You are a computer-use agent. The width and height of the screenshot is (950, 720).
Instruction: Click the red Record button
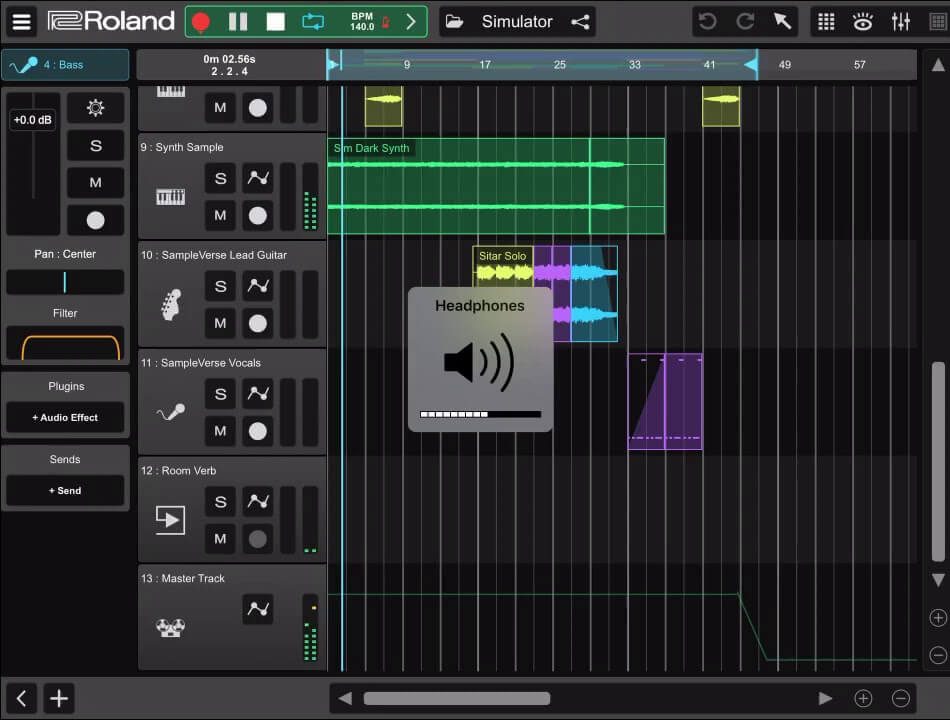click(201, 22)
